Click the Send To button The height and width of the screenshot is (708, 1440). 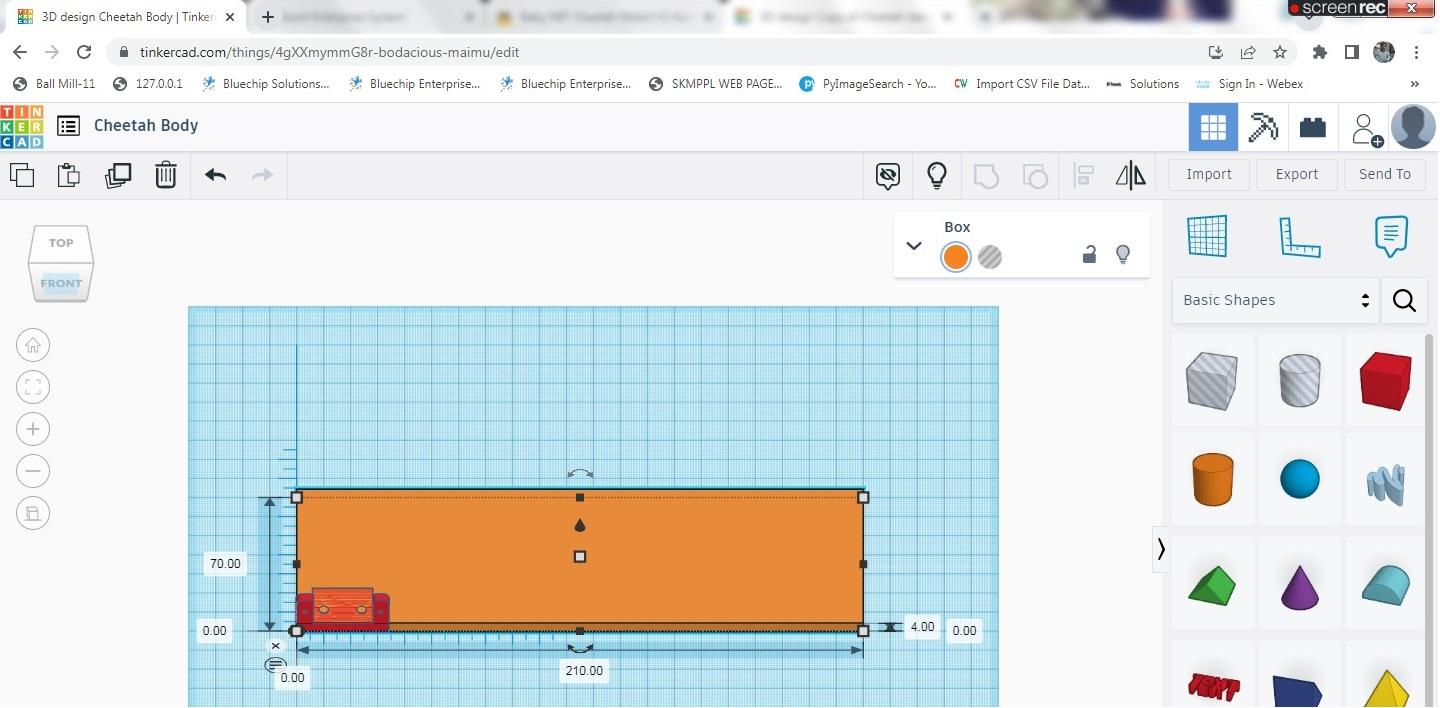pyautogui.click(x=1385, y=174)
